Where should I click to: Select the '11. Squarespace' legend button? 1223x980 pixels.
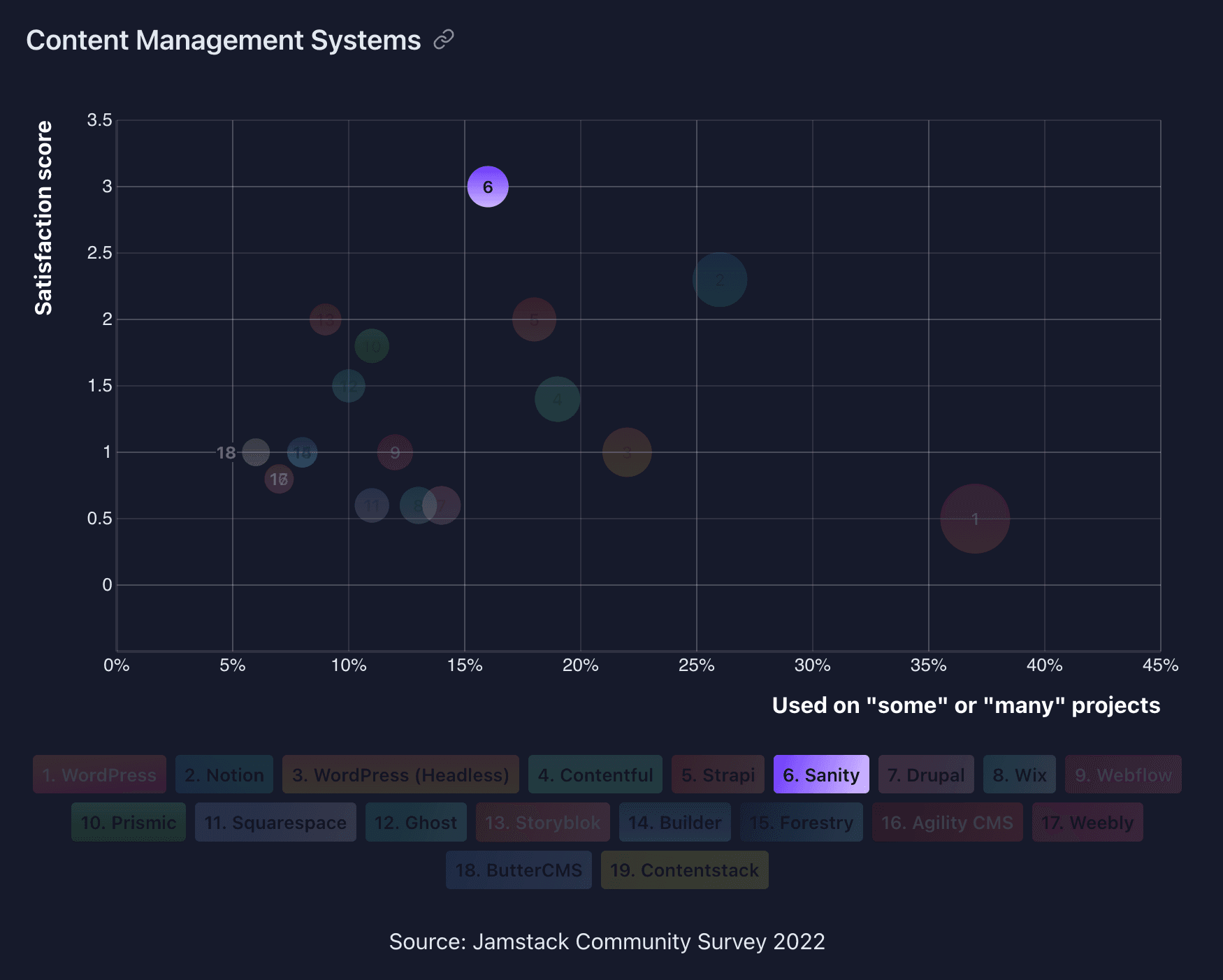275,822
